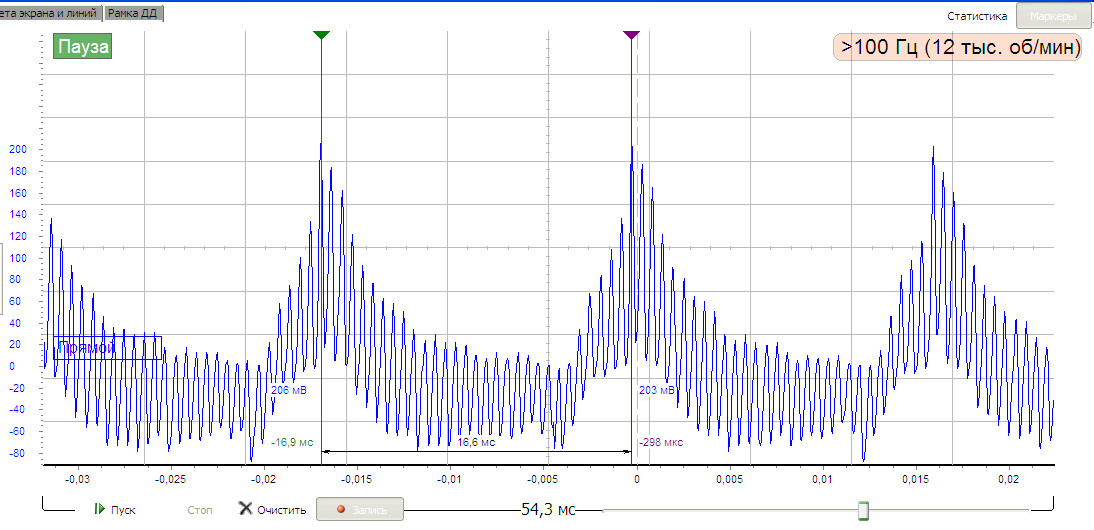Click the 206 мВ green marker value
Image resolution: width=1094 pixels, height=530 pixels.
pyautogui.click(x=289, y=390)
